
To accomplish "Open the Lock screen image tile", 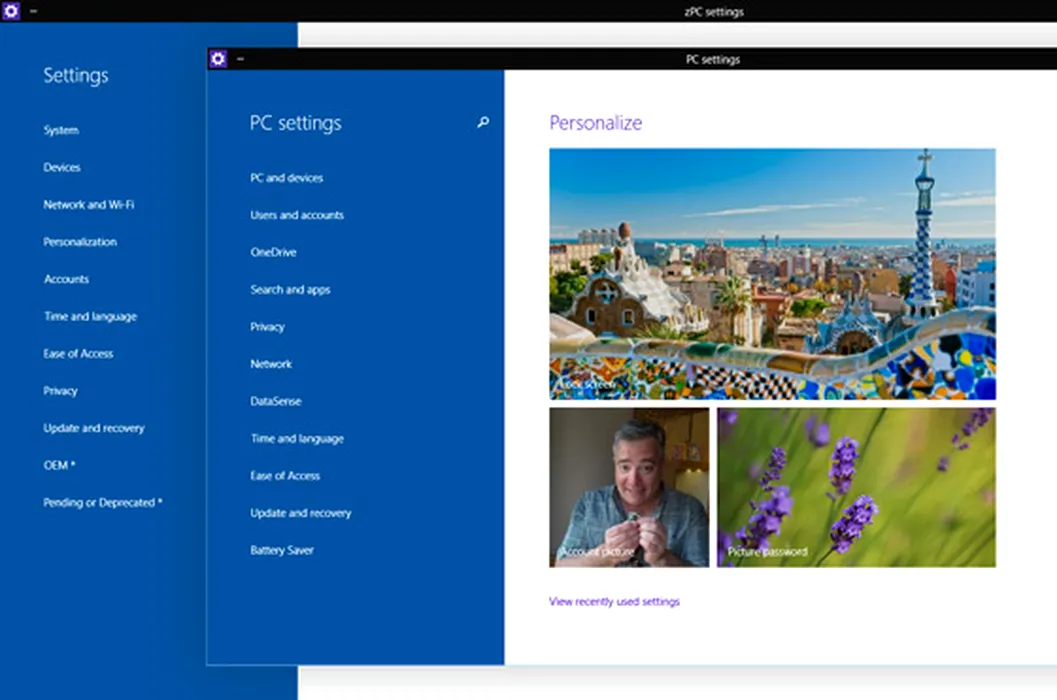I will pyautogui.click(x=772, y=274).
